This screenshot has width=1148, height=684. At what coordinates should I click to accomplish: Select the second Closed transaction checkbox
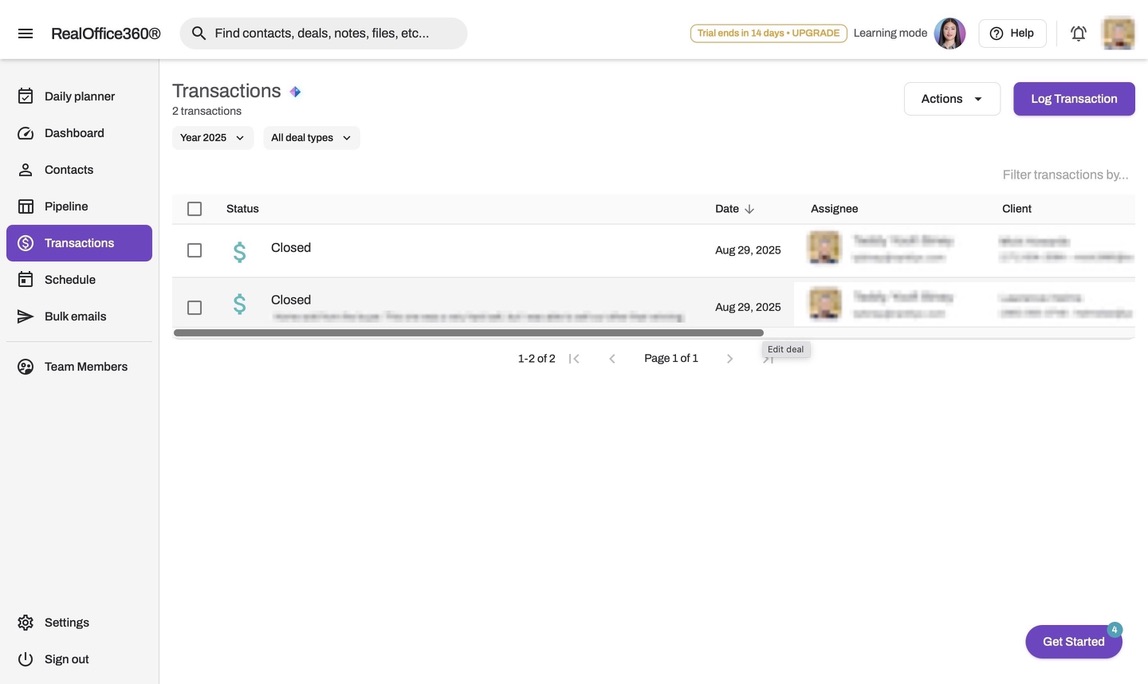pyautogui.click(x=194, y=307)
